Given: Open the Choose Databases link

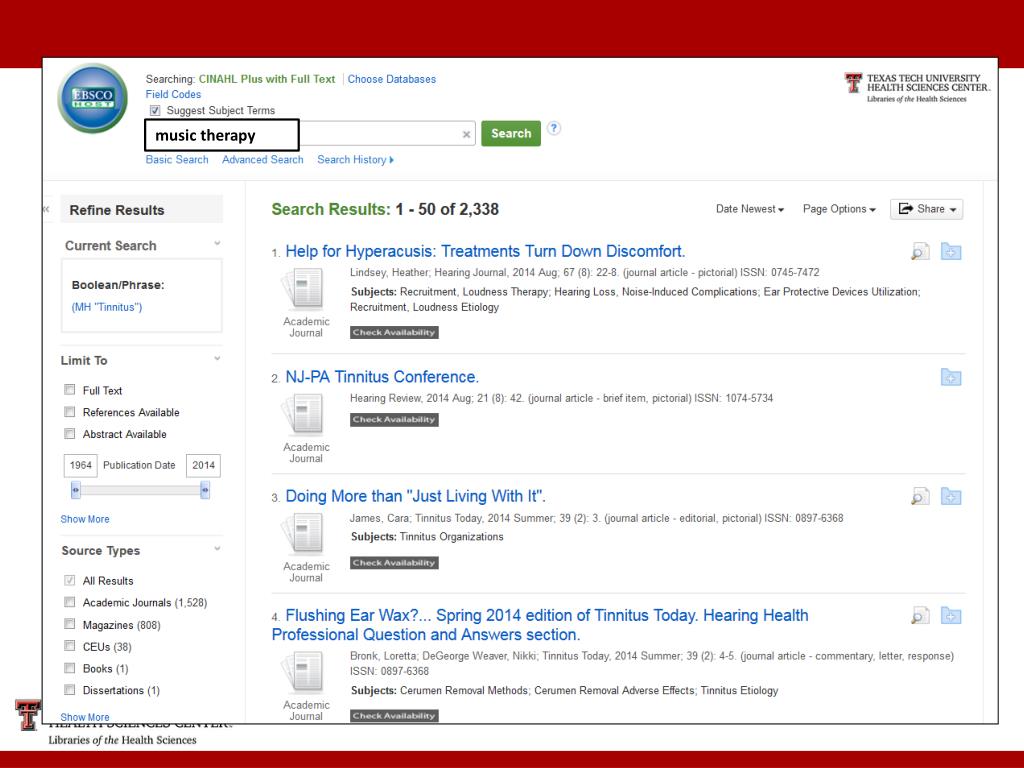Looking at the screenshot, I should [x=391, y=79].
